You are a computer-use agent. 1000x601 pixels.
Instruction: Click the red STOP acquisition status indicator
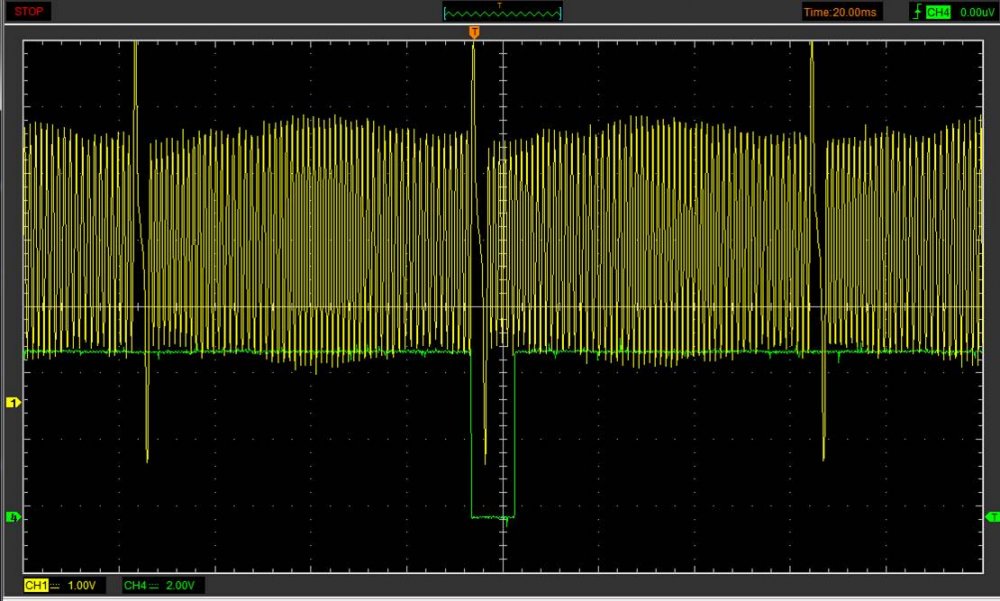25,12
